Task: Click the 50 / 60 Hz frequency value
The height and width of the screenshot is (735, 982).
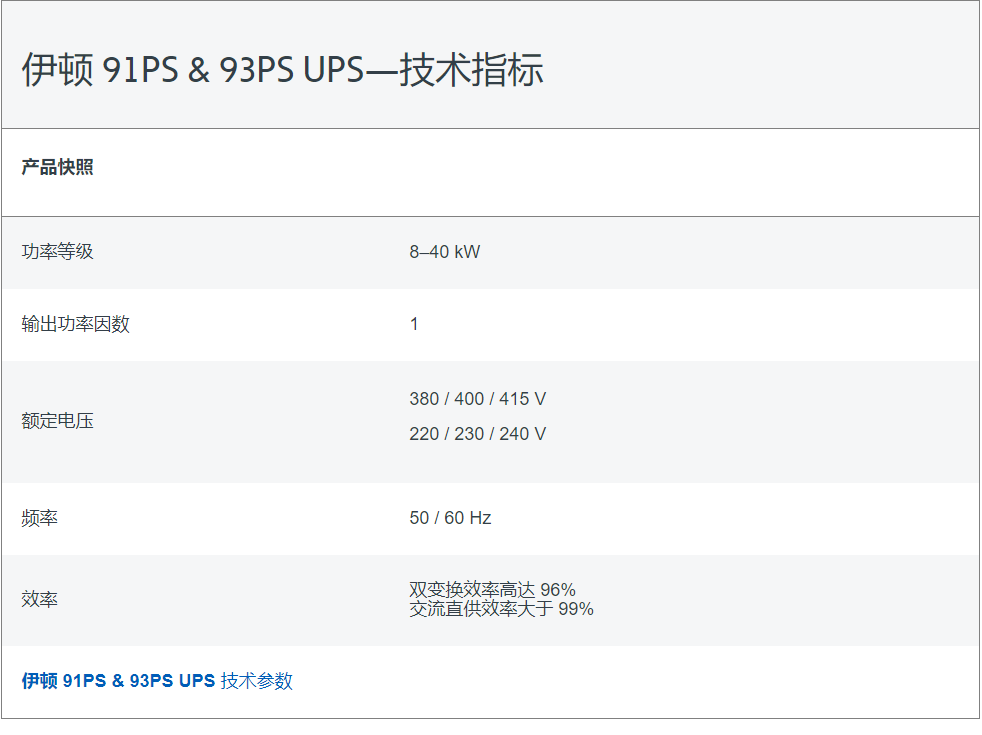Action: 450,518
